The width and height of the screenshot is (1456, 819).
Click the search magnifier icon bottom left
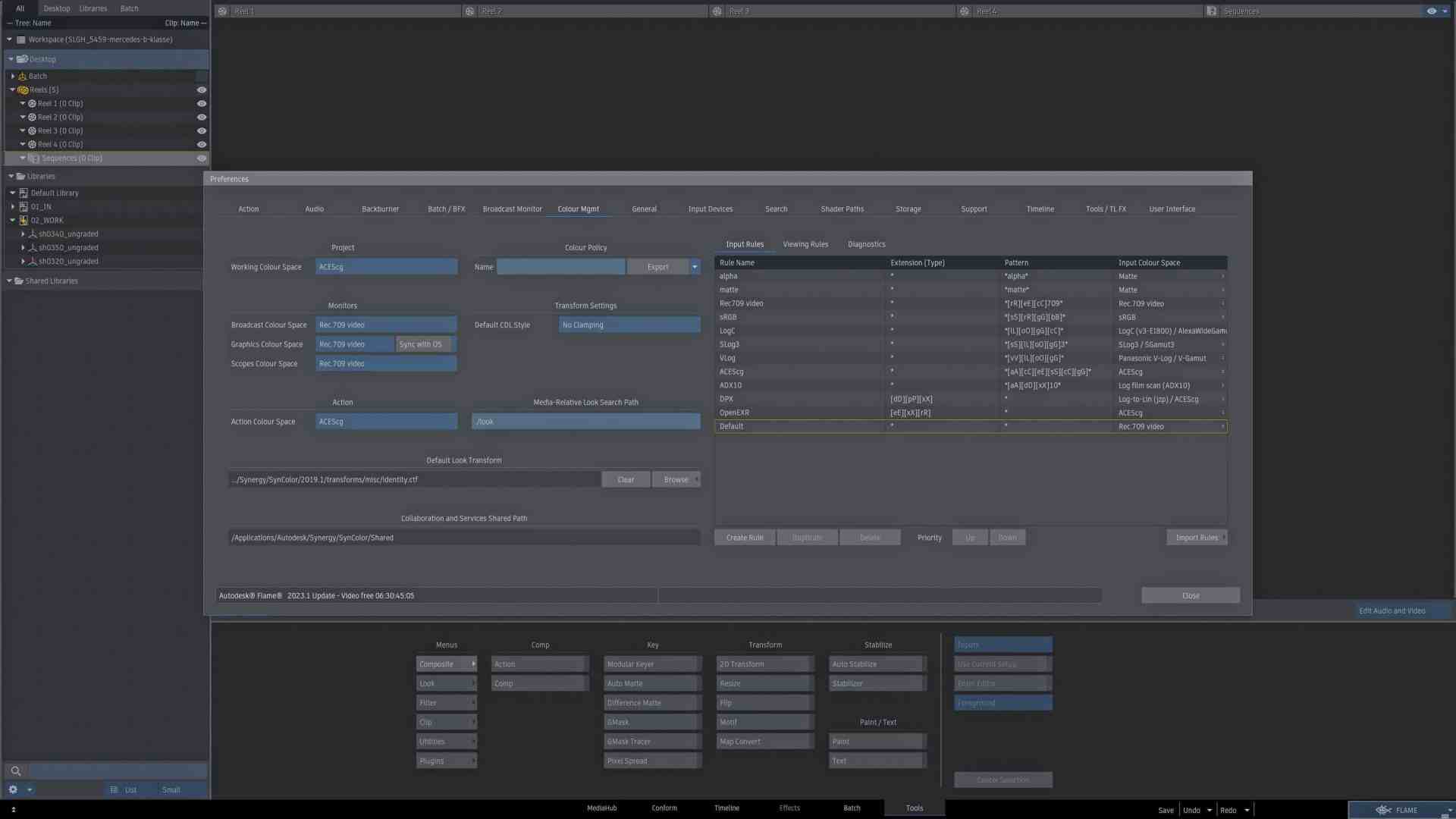(16, 770)
